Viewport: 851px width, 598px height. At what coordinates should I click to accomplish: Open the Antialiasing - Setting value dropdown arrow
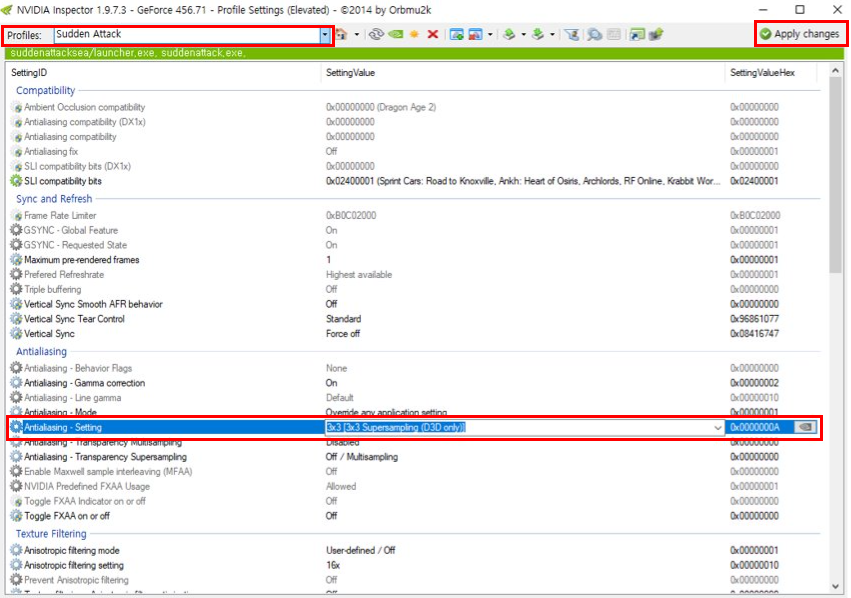coord(717,428)
